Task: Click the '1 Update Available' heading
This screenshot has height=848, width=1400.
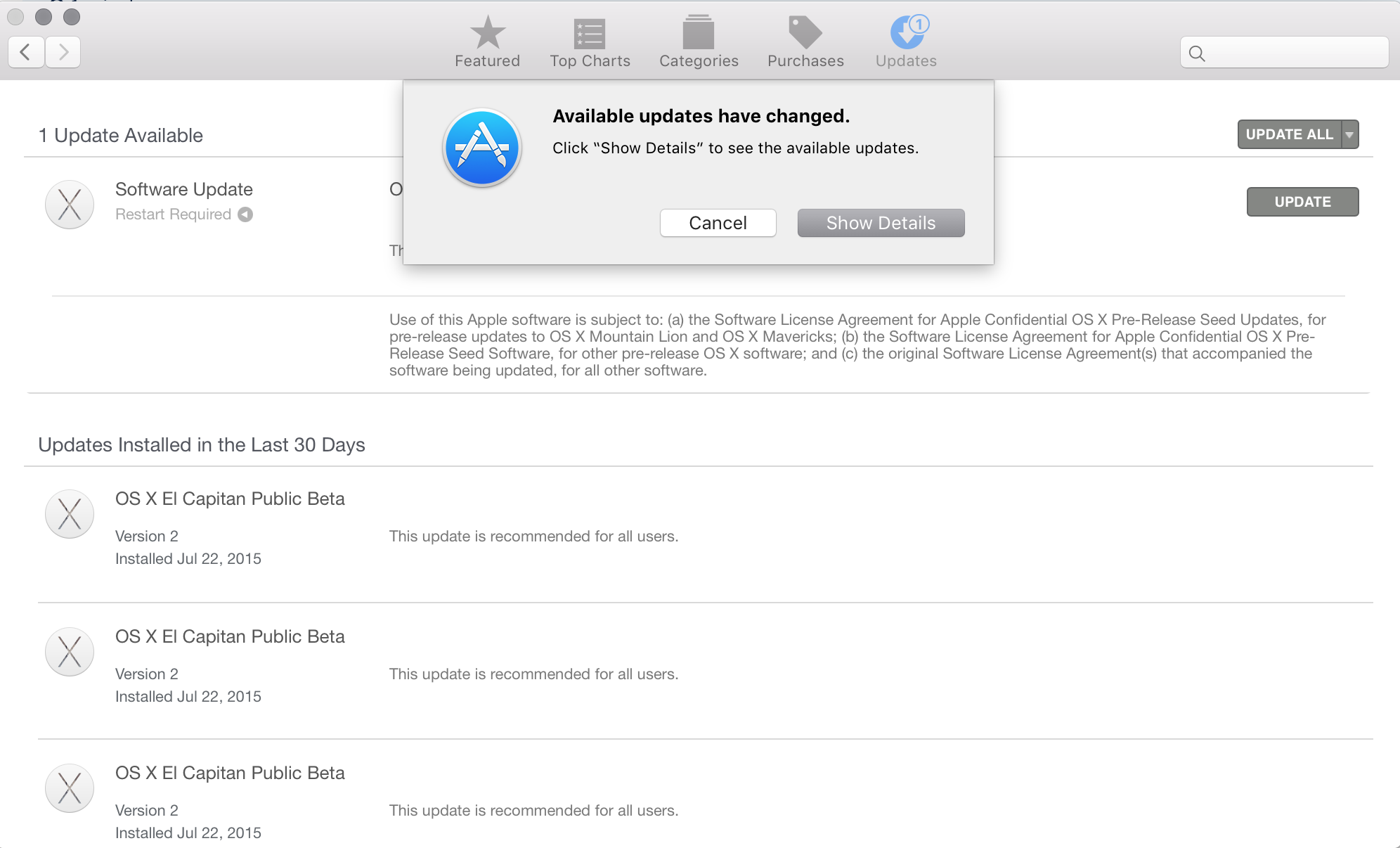Action: [121, 135]
